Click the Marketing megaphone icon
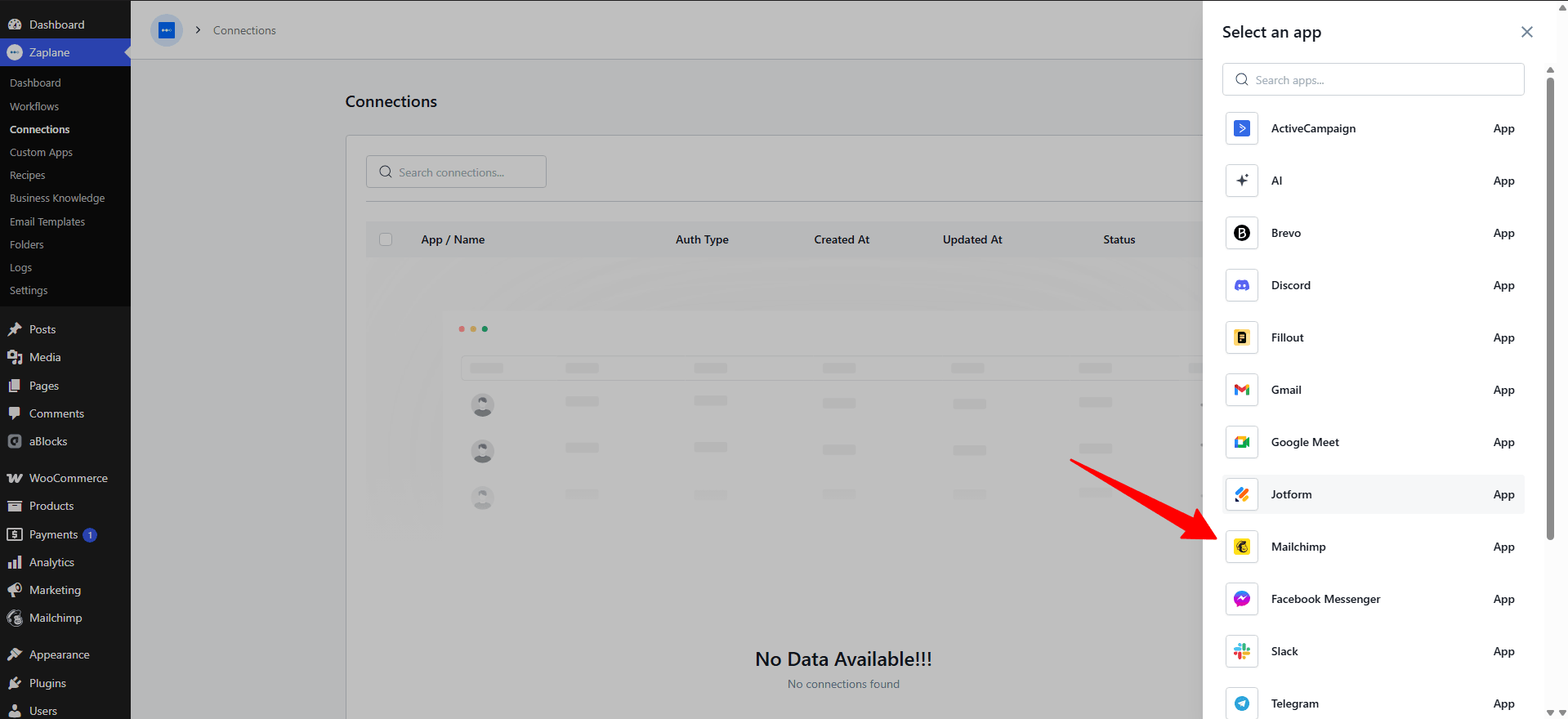The width and height of the screenshot is (1568, 719). (x=15, y=590)
